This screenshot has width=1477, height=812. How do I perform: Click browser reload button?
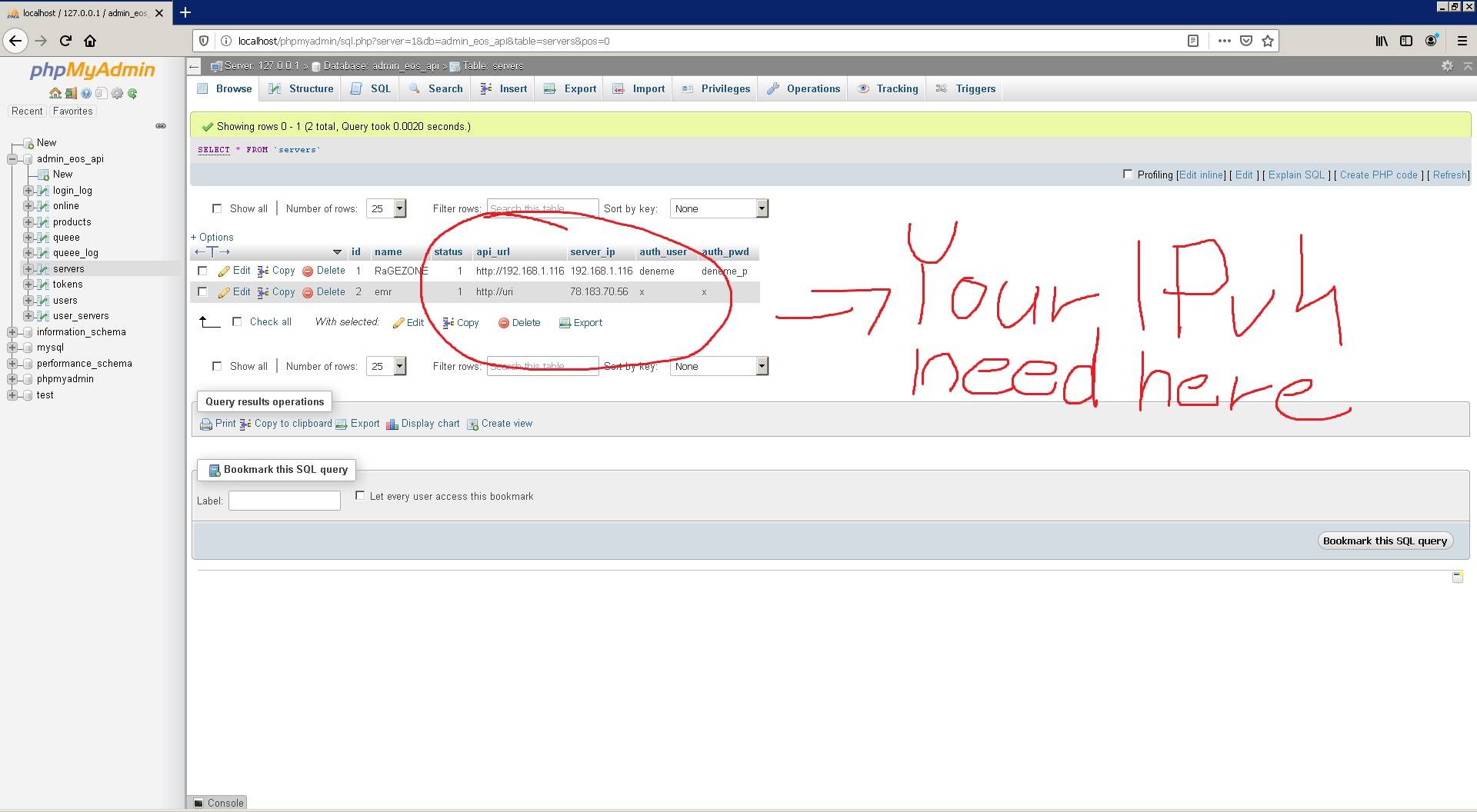[x=65, y=41]
